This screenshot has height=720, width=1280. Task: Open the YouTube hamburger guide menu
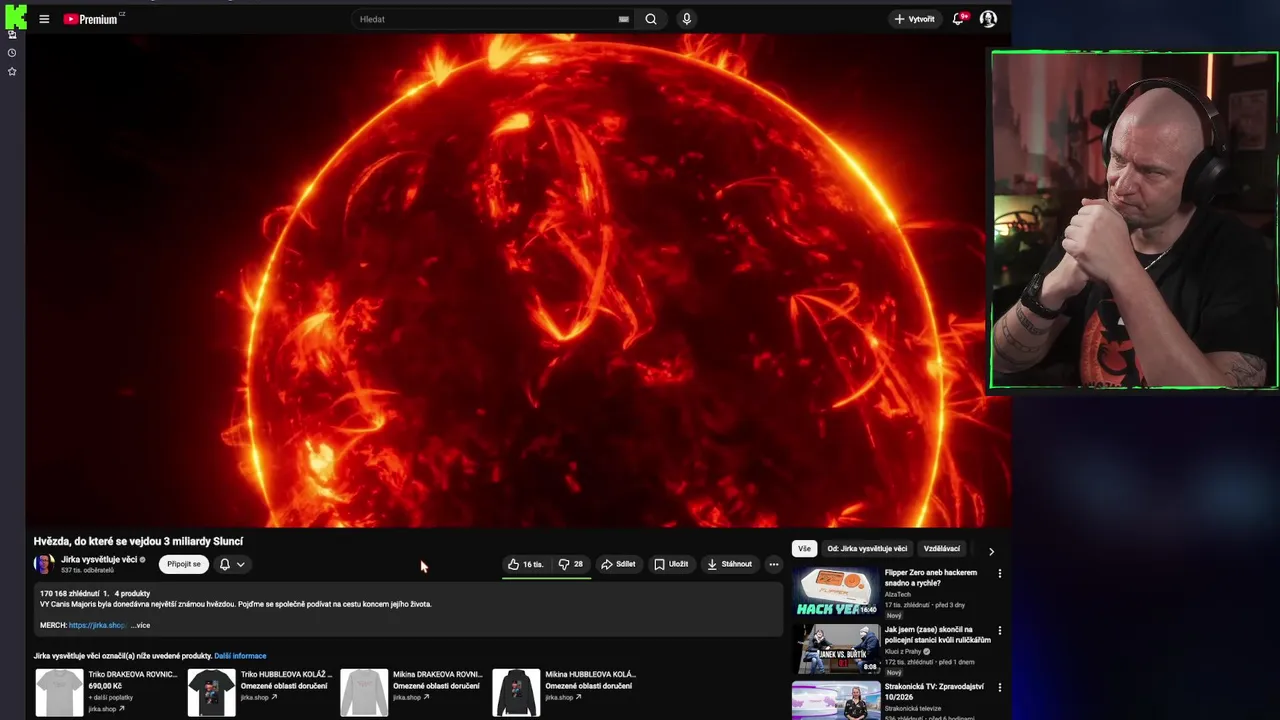44,19
